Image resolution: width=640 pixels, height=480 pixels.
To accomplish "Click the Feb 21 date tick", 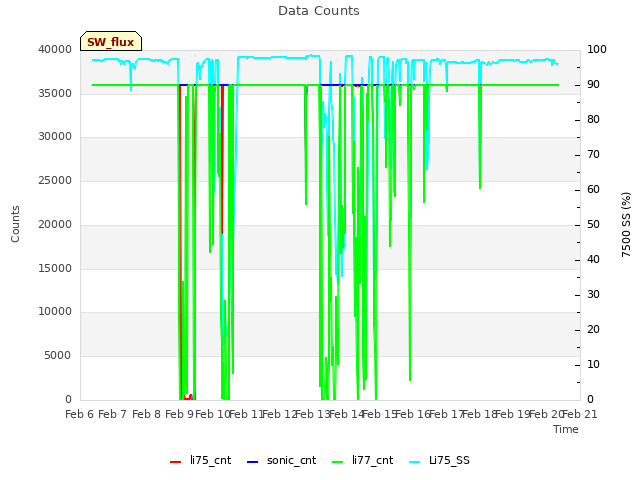I will coord(580,414).
